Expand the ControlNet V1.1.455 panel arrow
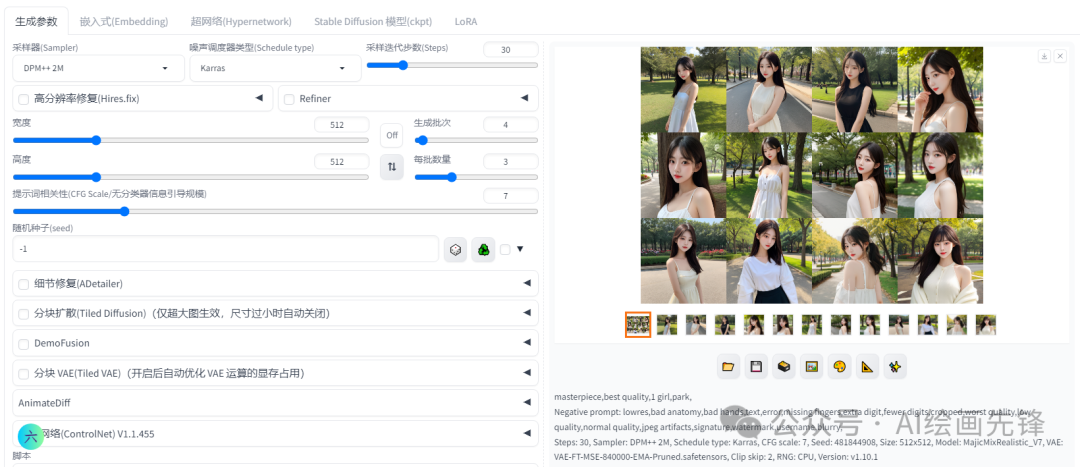1080x467 pixels. click(527, 433)
